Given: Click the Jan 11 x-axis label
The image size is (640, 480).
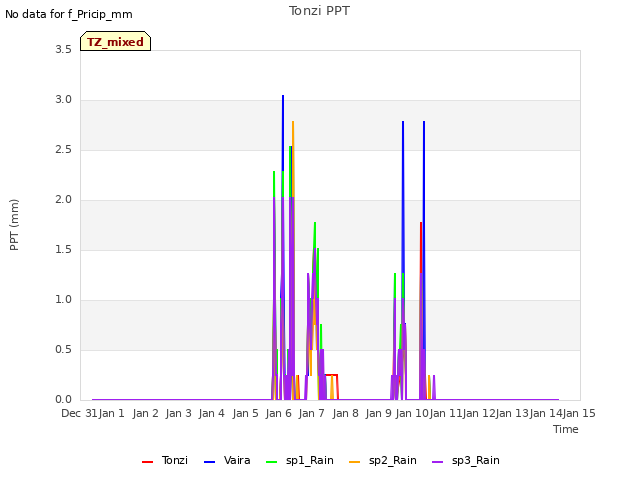Looking at the screenshot, I should 445,413.
